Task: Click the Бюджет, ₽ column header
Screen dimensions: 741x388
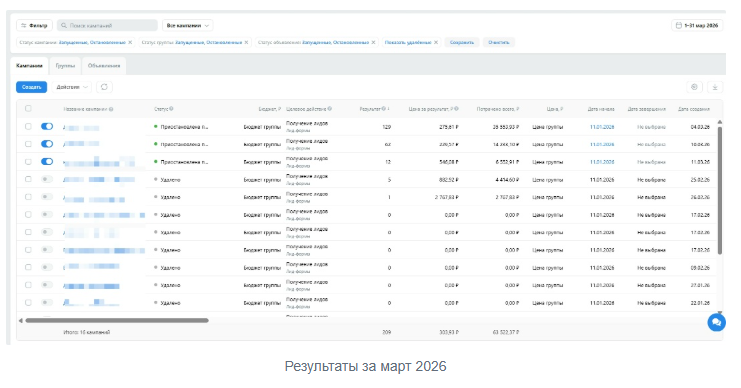Action: 269,109
